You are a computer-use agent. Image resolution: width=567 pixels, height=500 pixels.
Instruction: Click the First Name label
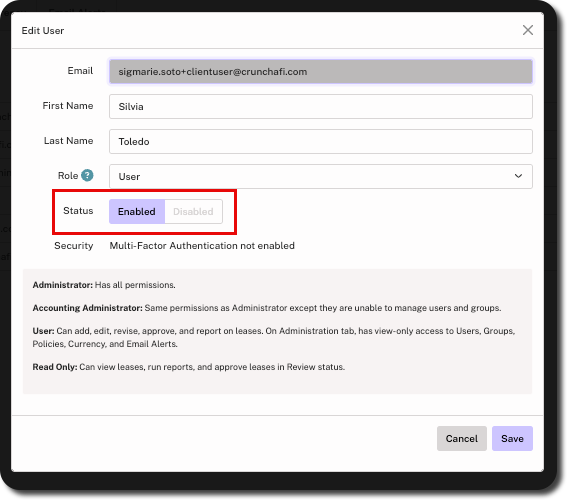pos(68,106)
